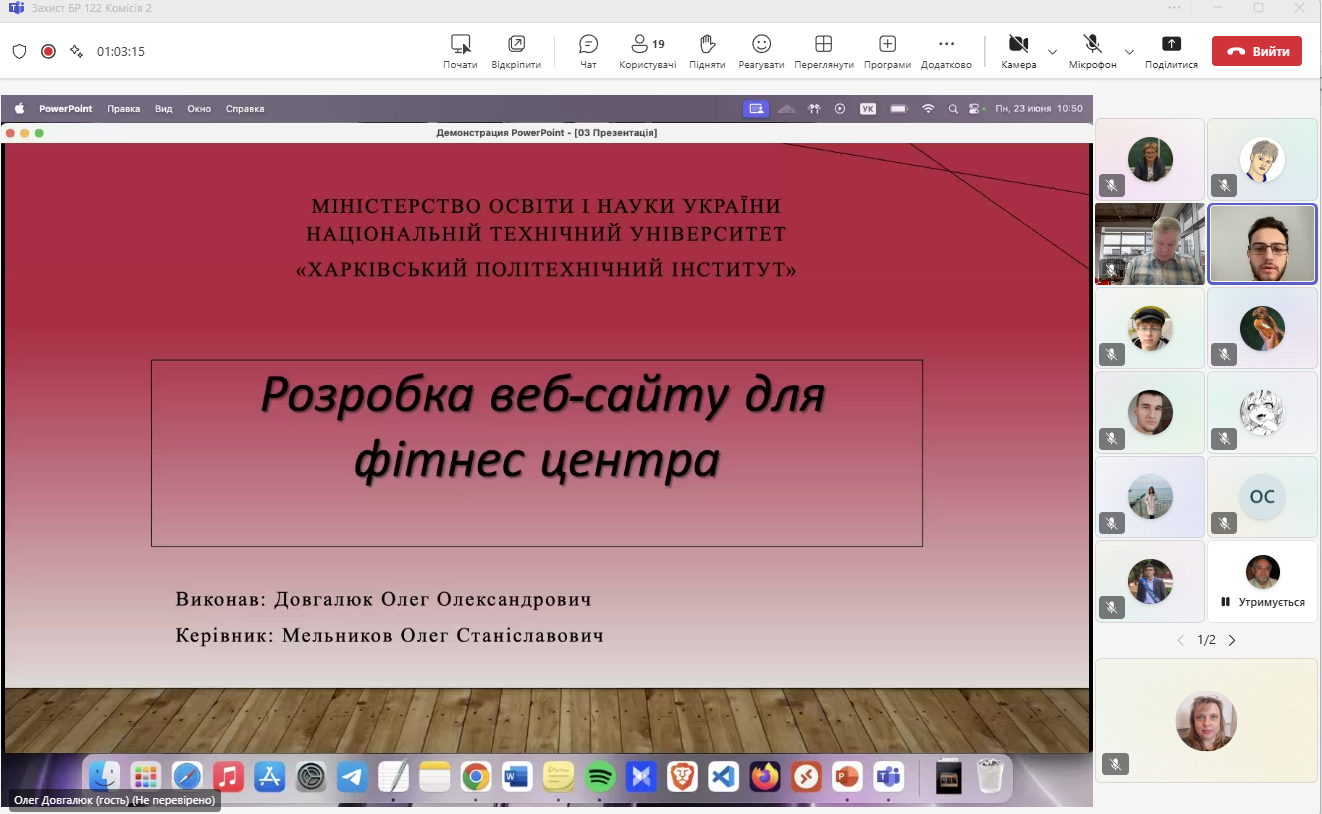Select the OC participant tile

(x=1262, y=497)
